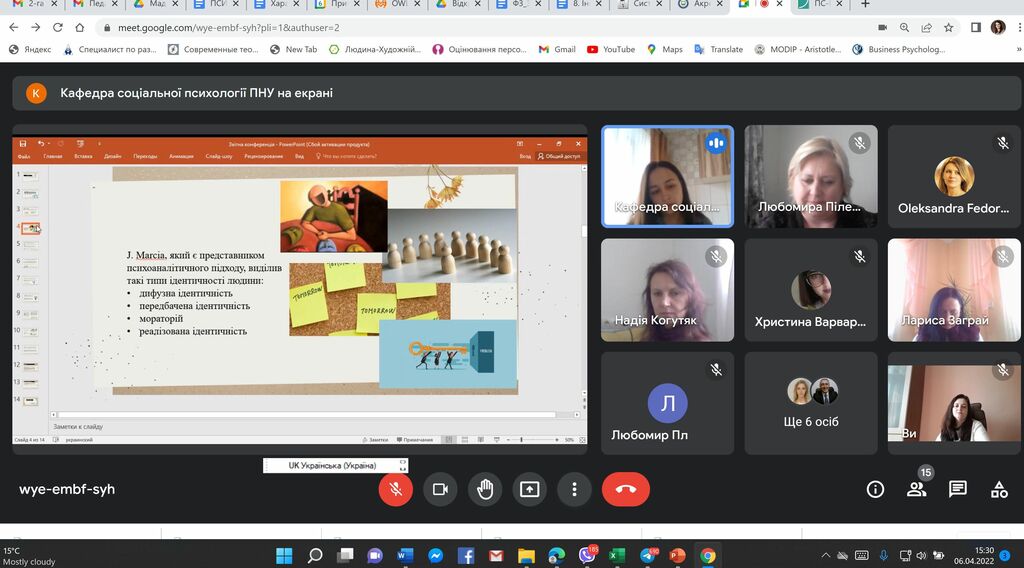
Task: Click the red leave call button
Action: coord(625,489)
